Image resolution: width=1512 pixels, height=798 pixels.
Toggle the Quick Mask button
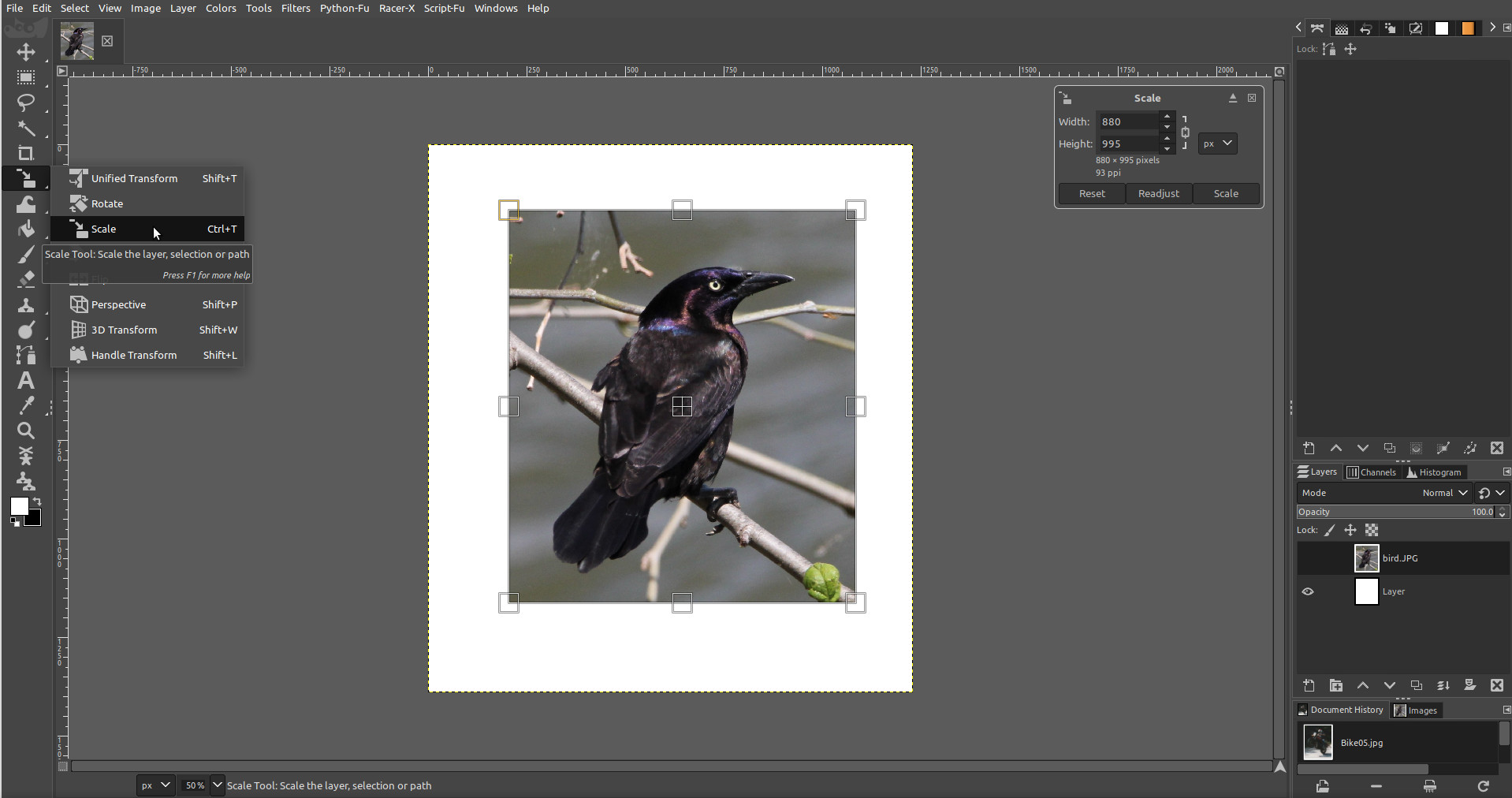(63, 766)
